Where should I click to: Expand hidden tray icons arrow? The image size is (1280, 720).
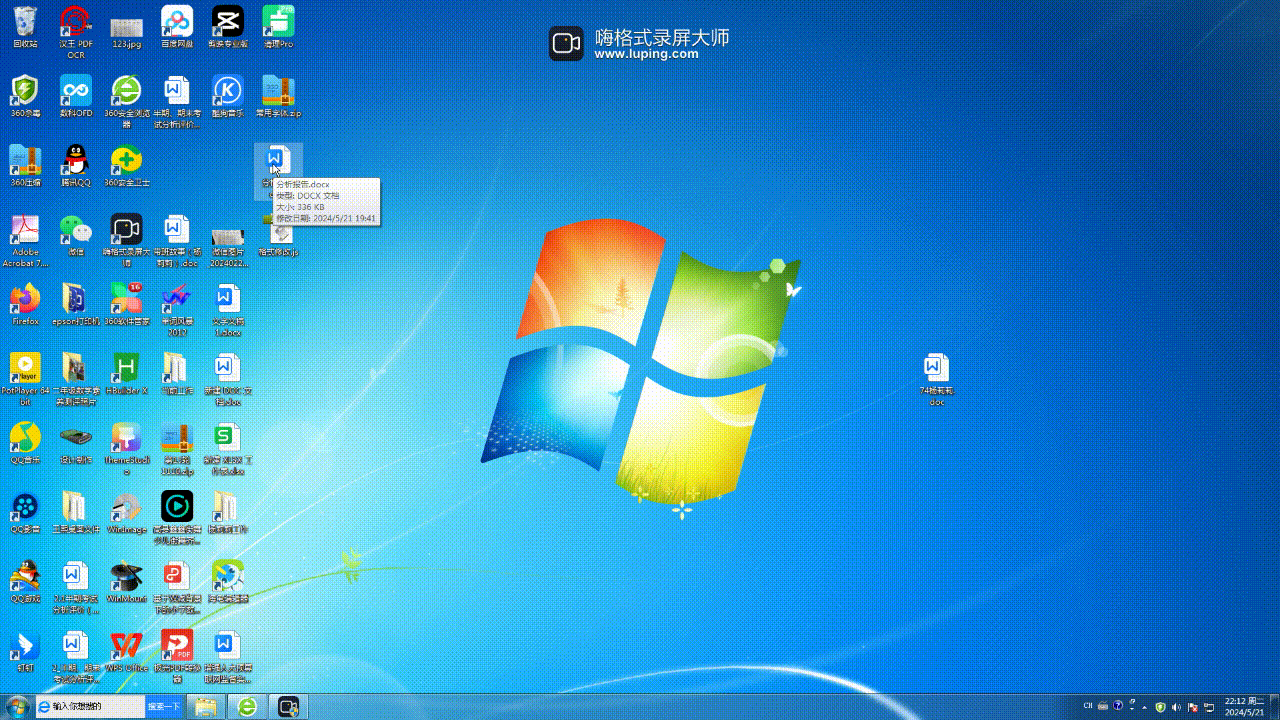(1146, 707)
